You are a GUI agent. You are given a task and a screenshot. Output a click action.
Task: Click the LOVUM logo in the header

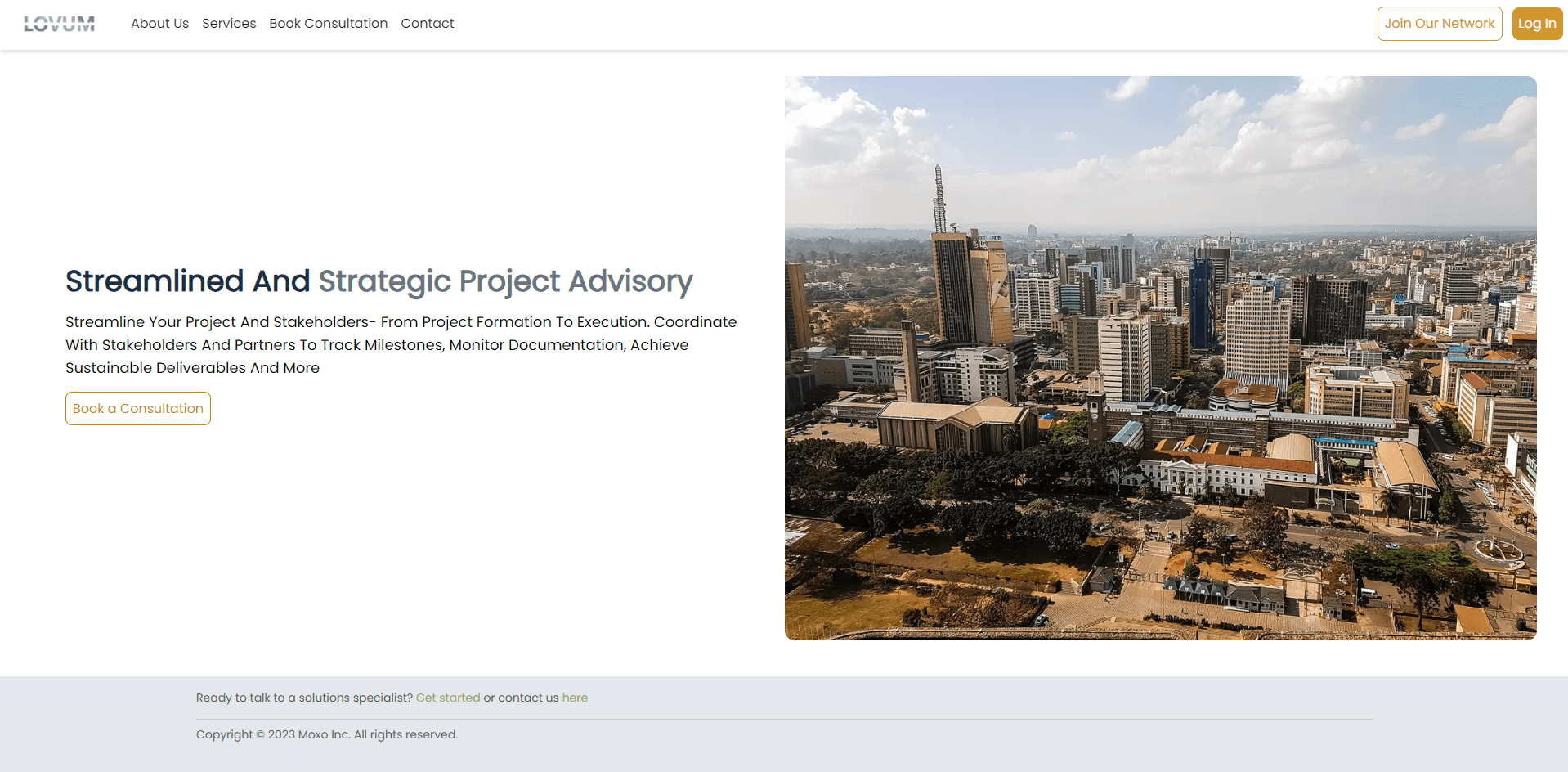[59, 24]
